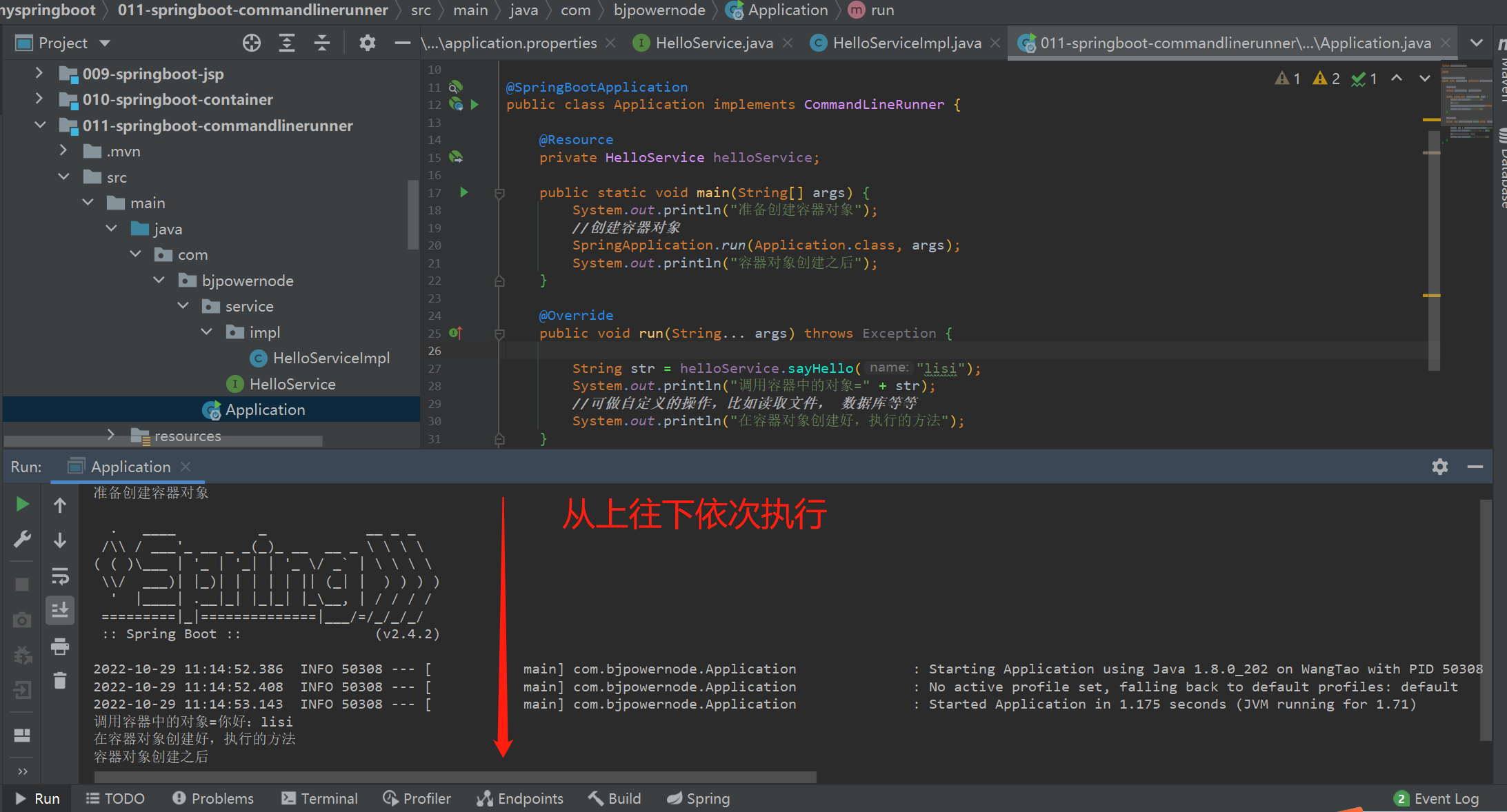Click the green Rerun button in Run panel
This screenshot has height=812, width=1507.
(x=22, y=505)
